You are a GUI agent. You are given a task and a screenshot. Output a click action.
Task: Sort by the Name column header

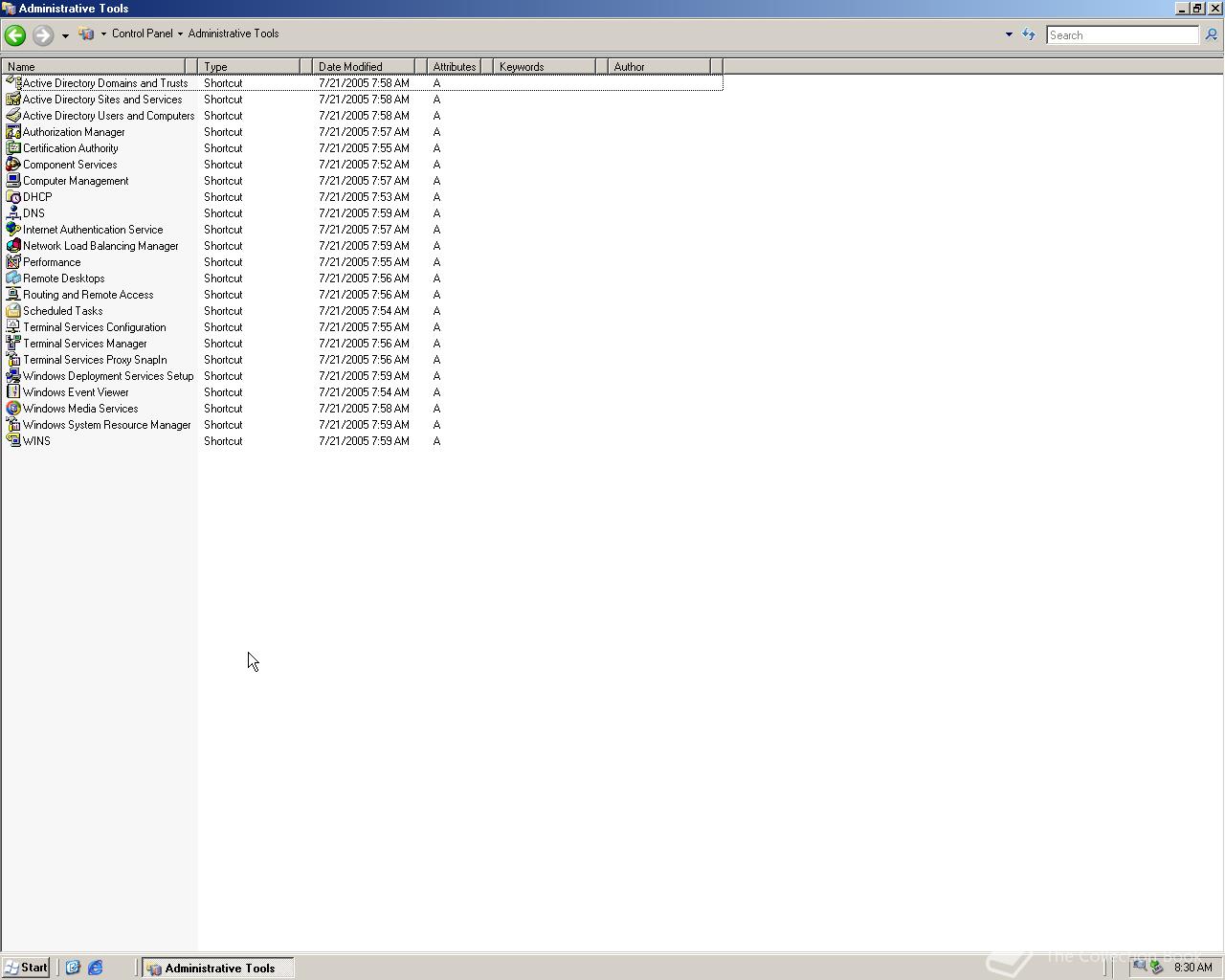[94, 66]
